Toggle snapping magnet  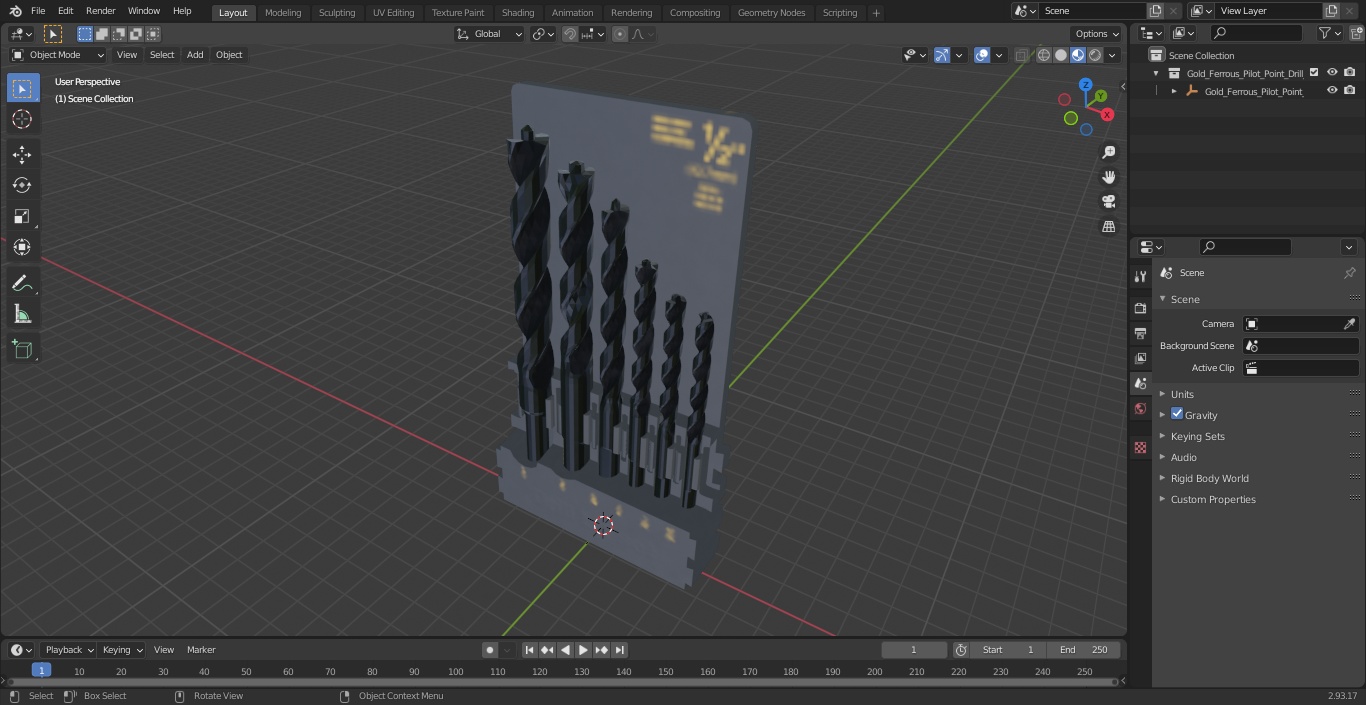tap(569, 34)
